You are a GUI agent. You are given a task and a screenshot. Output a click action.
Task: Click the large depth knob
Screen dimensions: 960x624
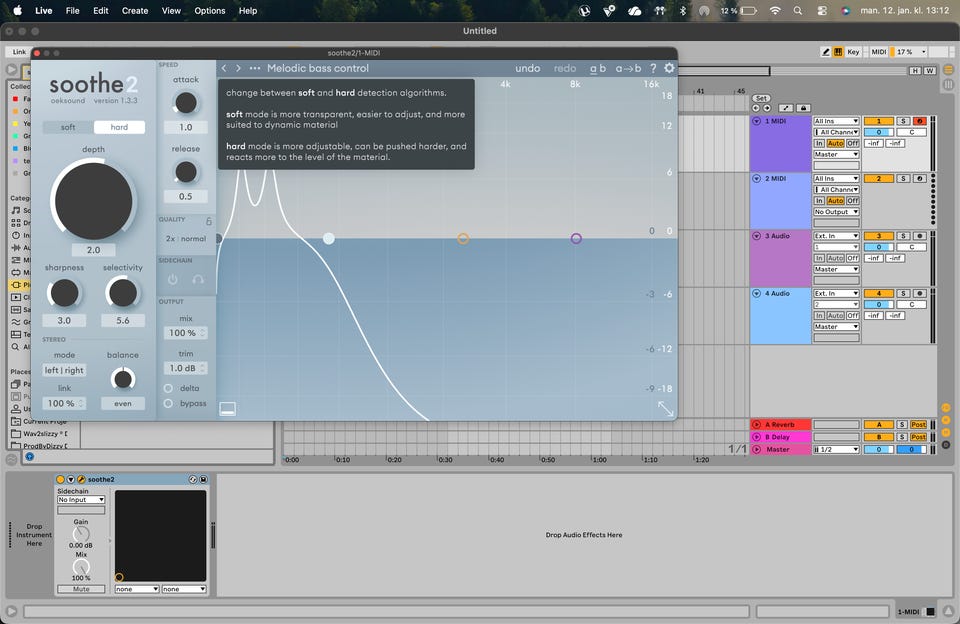(93, 202)
